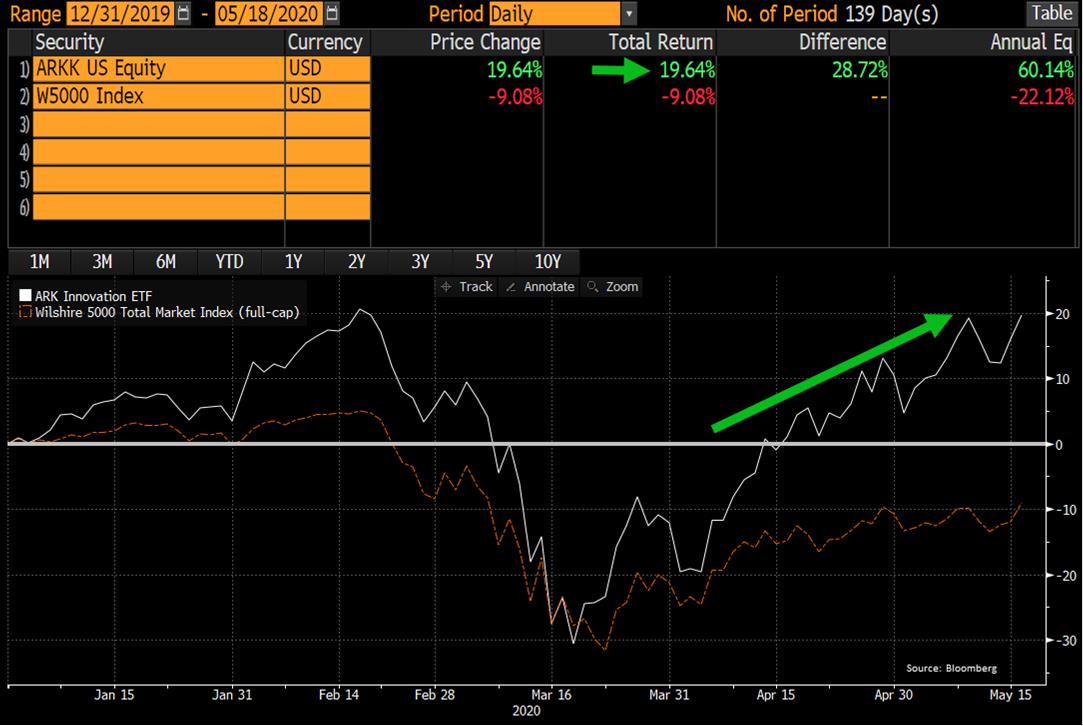1083x726 pixels.
Task: Open the end date calendar picker icon
Action: coord(332,13)
